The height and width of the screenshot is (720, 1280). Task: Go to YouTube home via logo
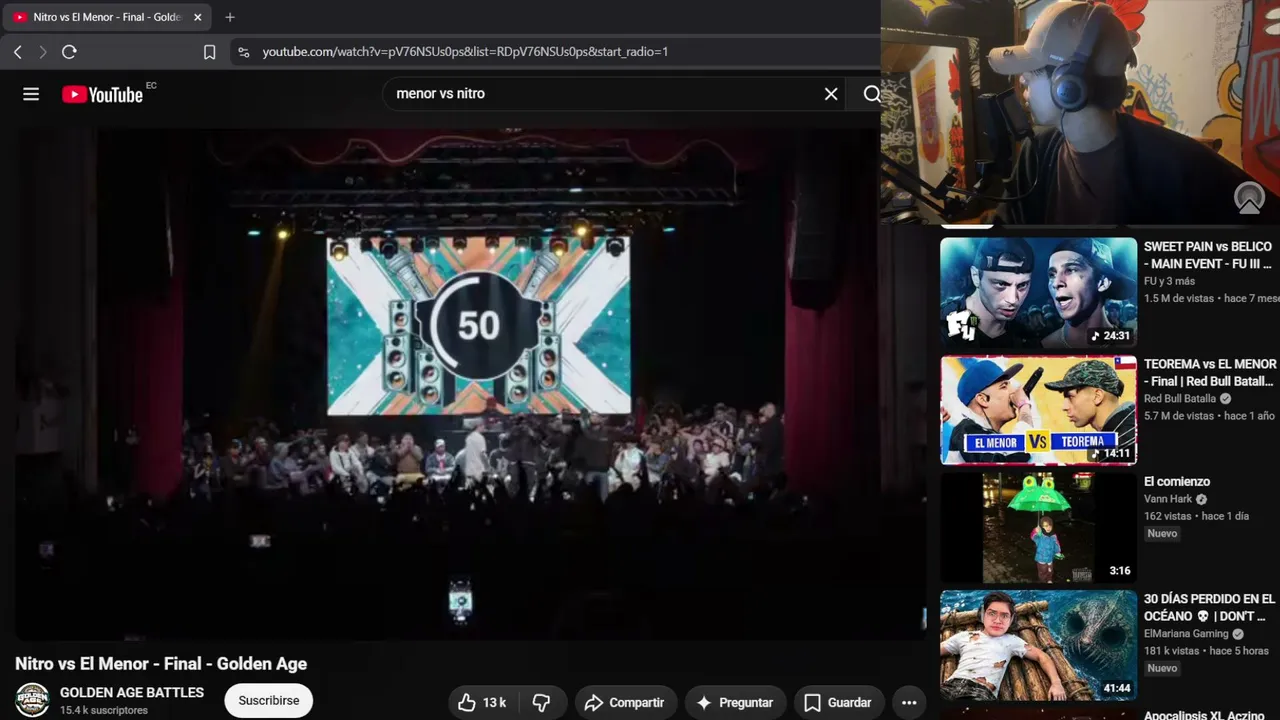(x=103, y=94)
